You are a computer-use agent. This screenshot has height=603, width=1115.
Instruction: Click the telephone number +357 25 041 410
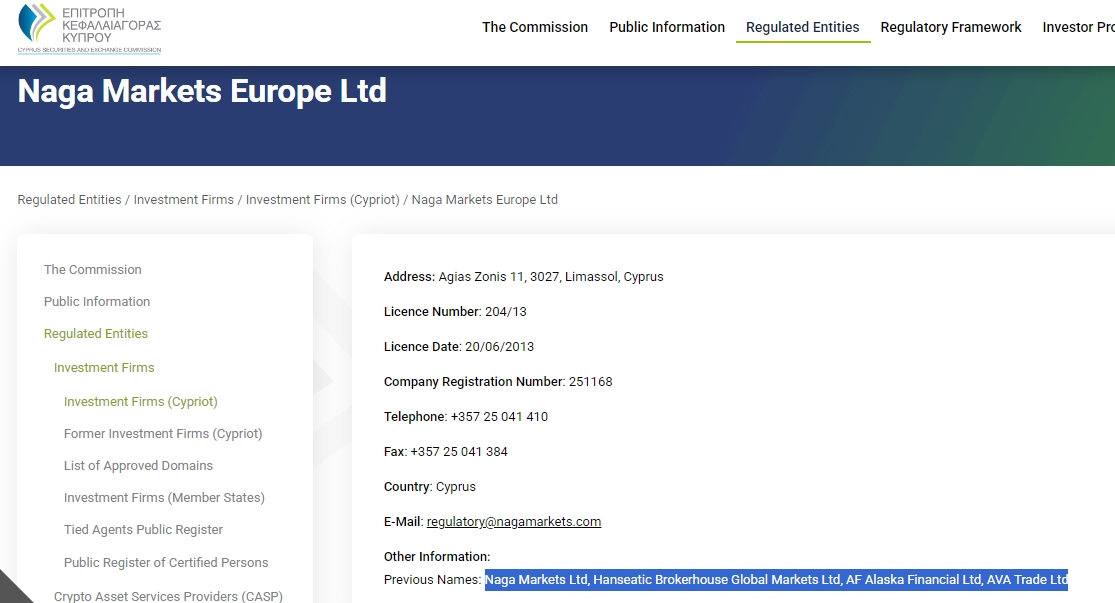tap(499, 417)
